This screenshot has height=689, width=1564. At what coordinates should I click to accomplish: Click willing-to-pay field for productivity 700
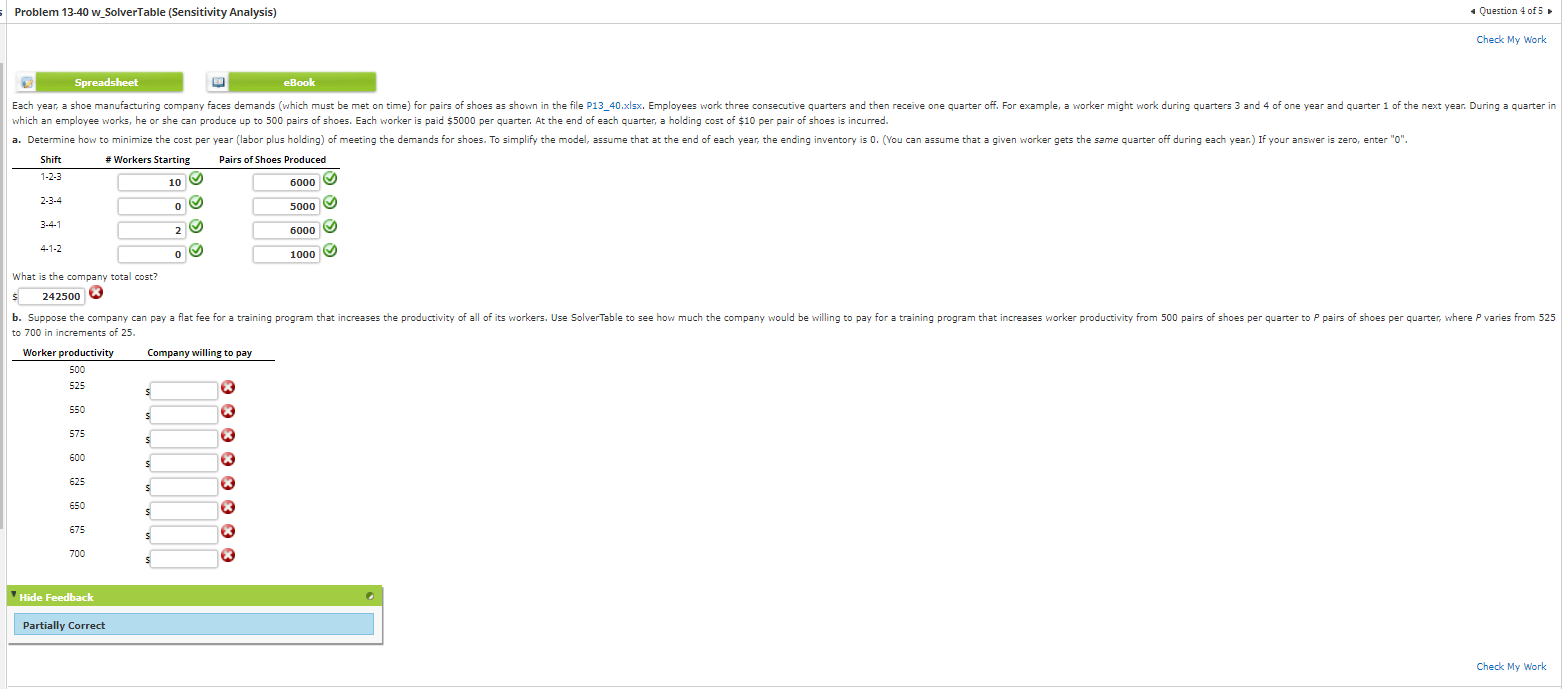click(x=184, y=558)
